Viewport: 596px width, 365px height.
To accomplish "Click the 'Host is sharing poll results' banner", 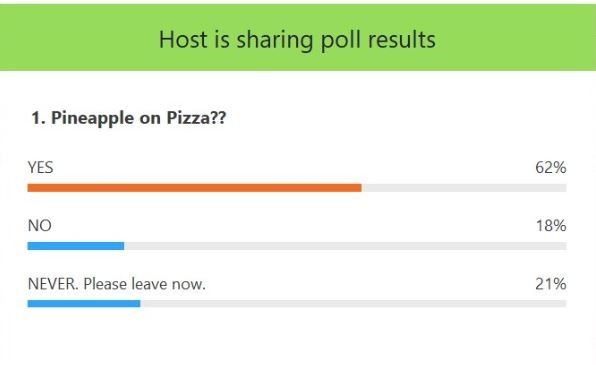I will 298,37.
